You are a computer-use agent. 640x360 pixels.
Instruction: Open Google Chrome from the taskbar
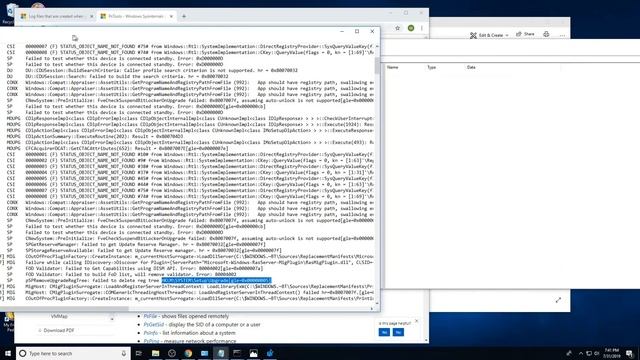point(188,353)
